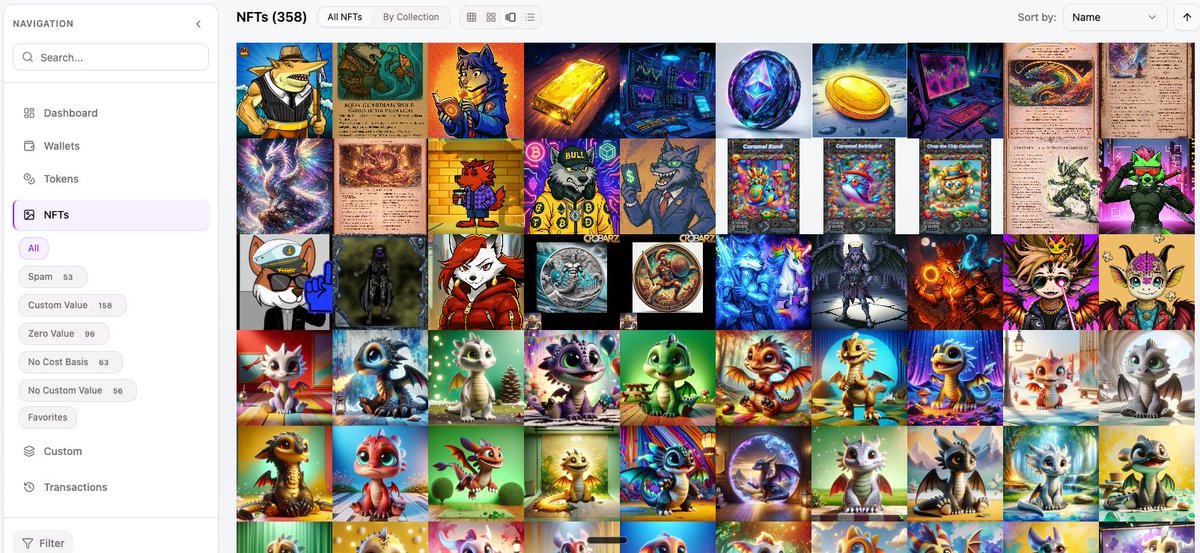Collapse the navigation sidebar with the chevron

tap(198, 24)
